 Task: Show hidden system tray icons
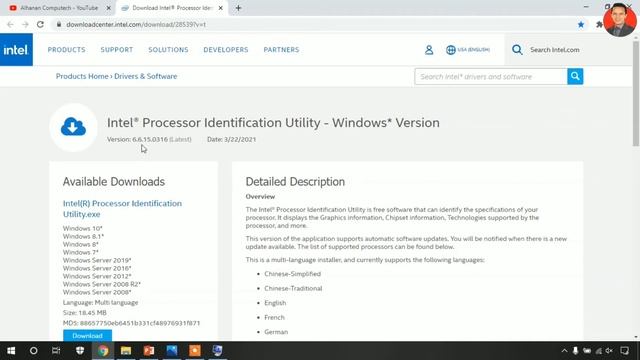click(564, 351)
